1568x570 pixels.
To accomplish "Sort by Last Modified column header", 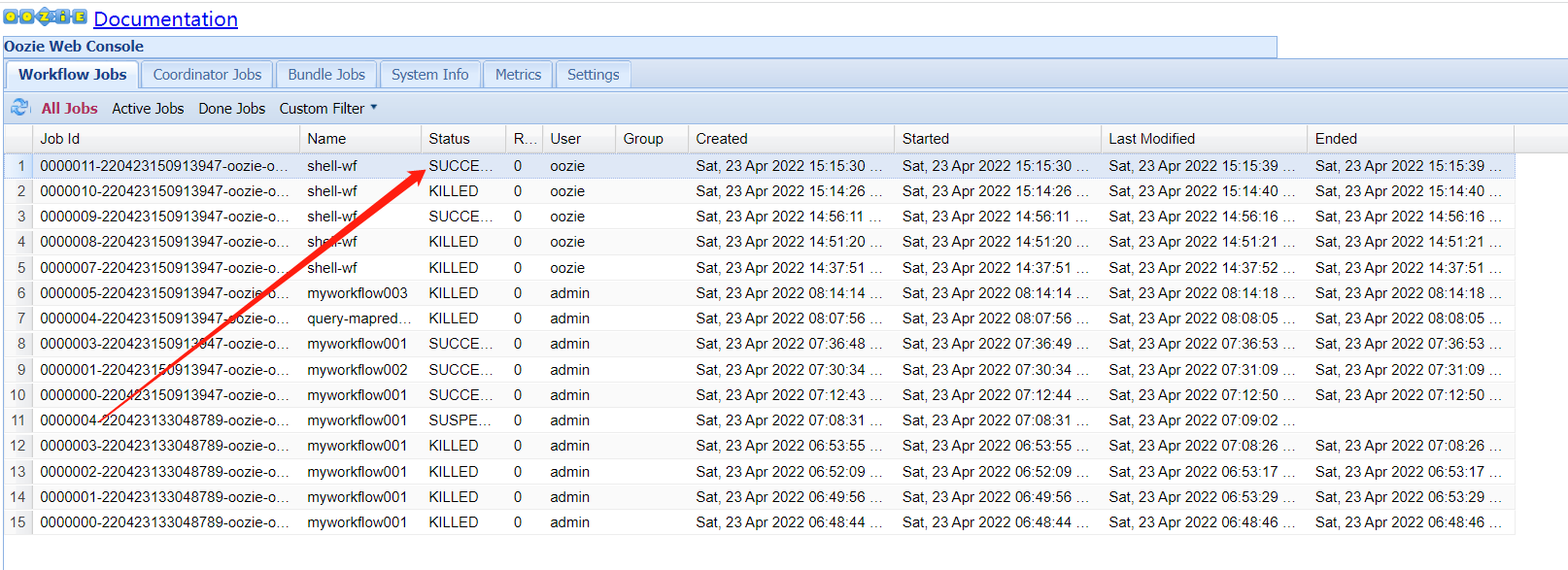I will tap(1205, 139).
